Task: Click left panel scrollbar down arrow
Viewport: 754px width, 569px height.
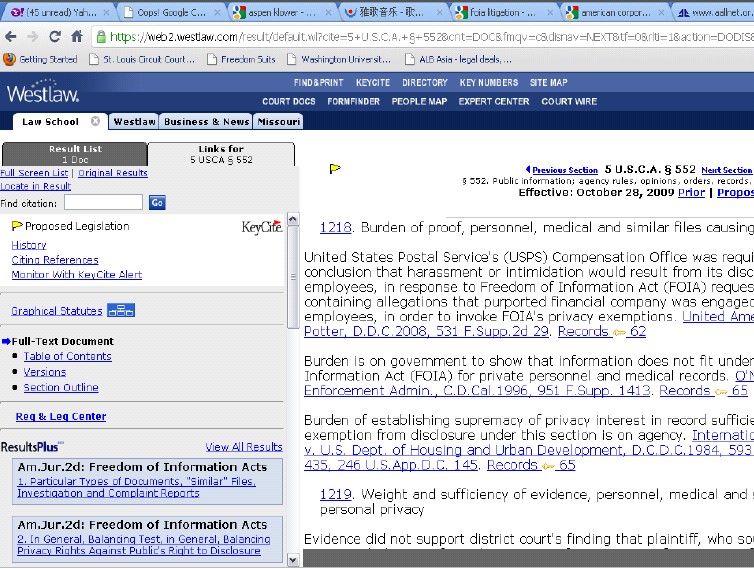Action: point(292,560)
